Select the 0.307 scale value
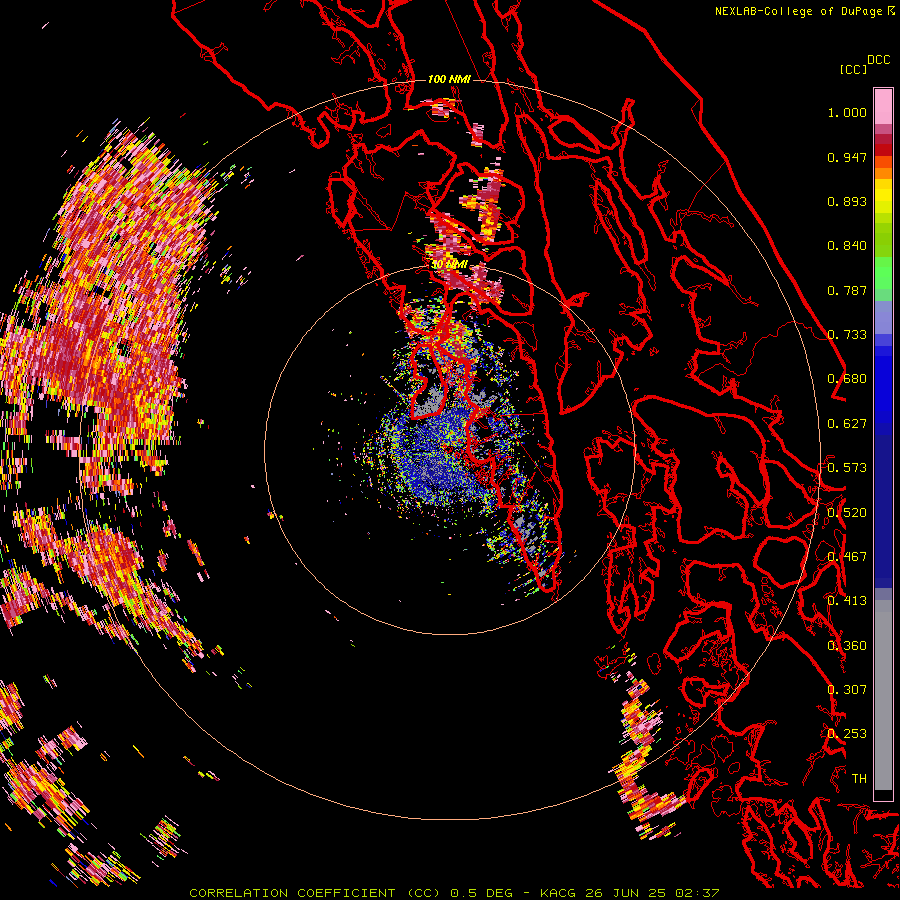 click(847, 690)
